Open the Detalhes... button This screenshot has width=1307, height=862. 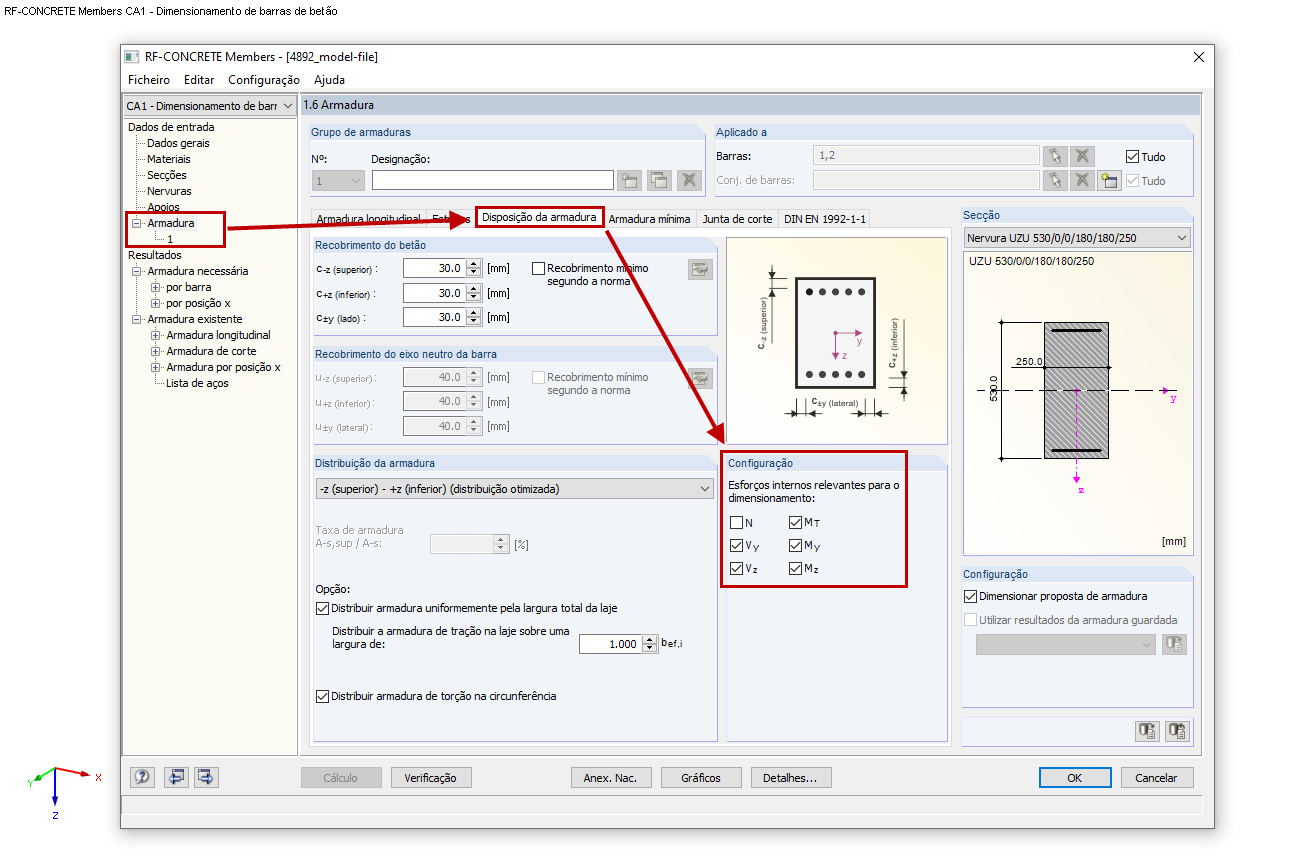click(790, 778)
